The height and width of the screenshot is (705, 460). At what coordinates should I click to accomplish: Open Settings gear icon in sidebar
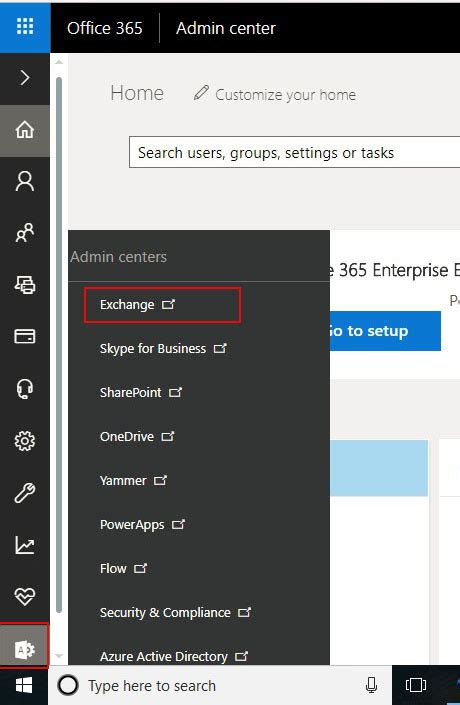coord(25,441)
